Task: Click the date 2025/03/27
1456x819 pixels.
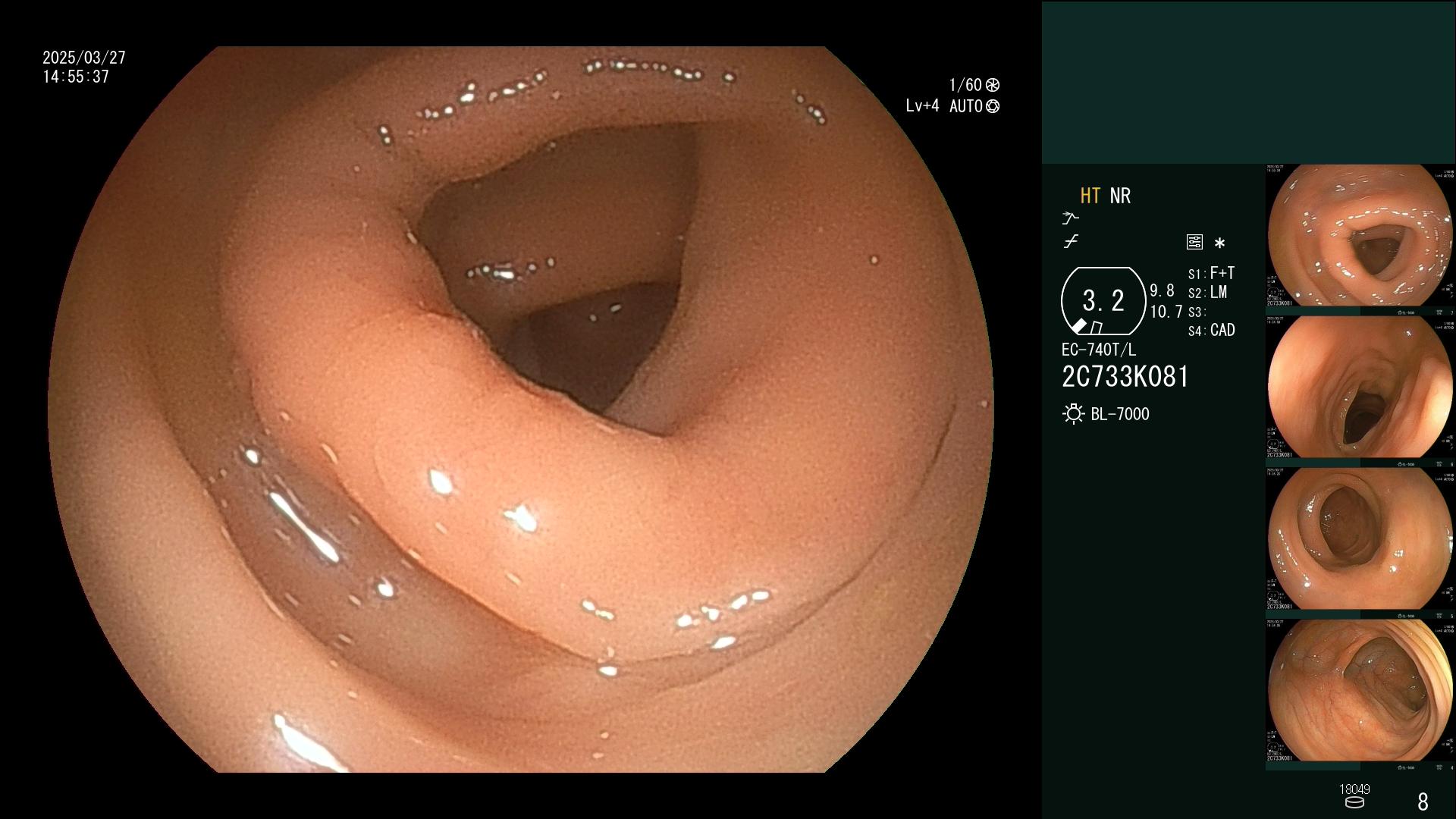Action: tap(84, 58)
